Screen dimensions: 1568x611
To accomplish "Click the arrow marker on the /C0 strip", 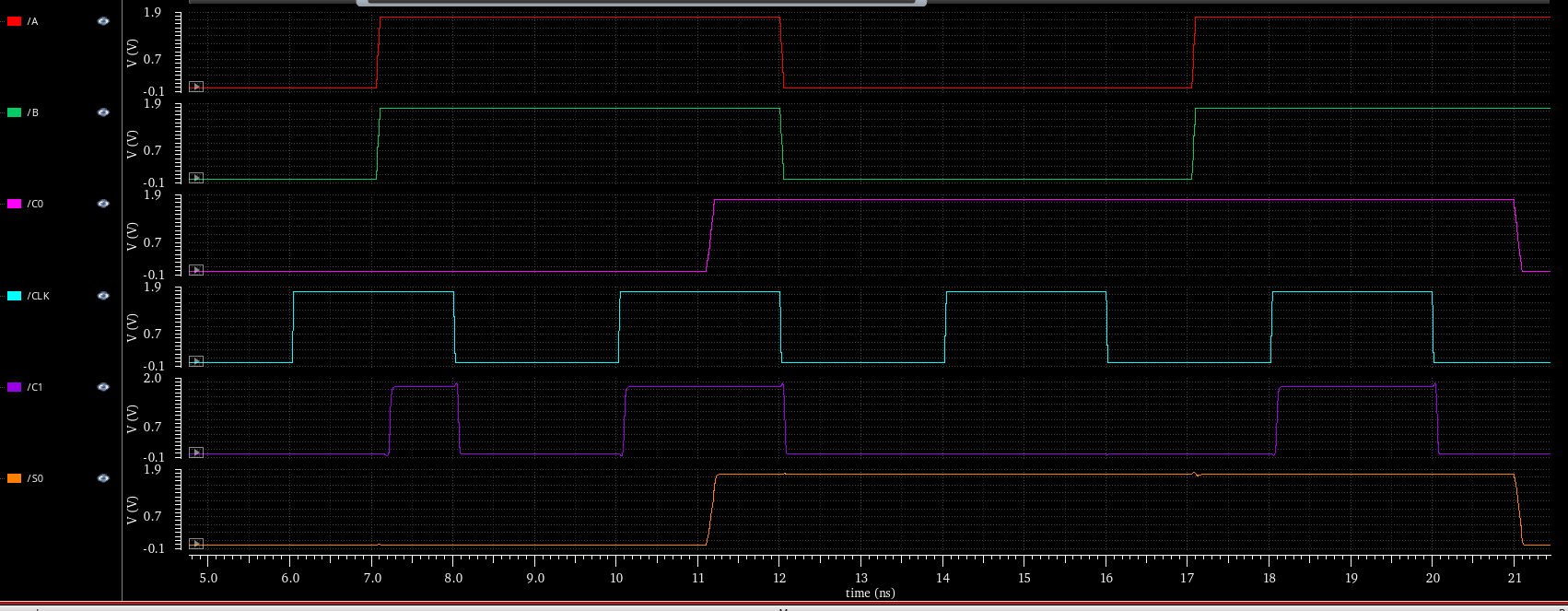I will click(x=195, y=270).
